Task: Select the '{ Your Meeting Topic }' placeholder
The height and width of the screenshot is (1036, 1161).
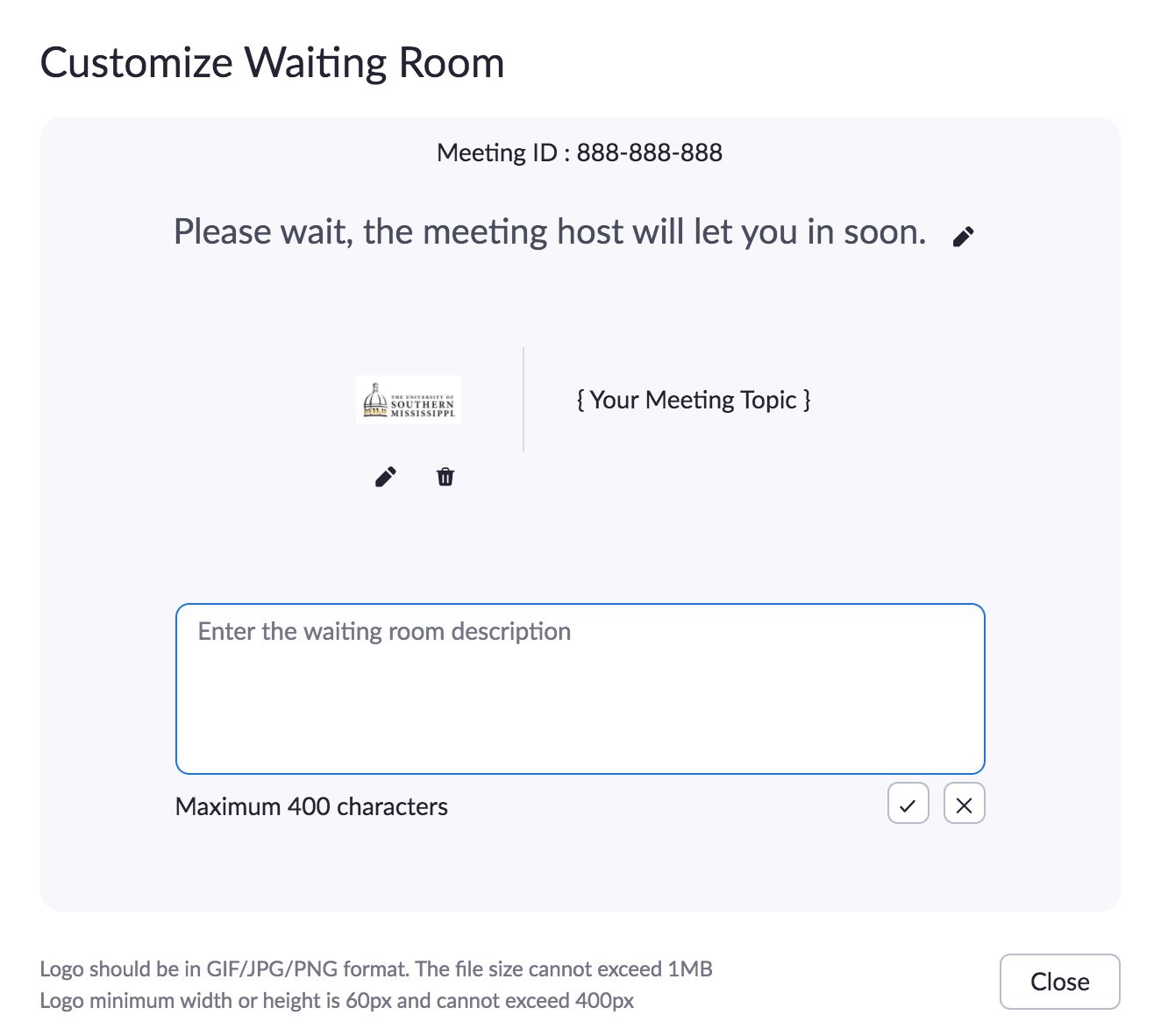Action: [694, 400]
